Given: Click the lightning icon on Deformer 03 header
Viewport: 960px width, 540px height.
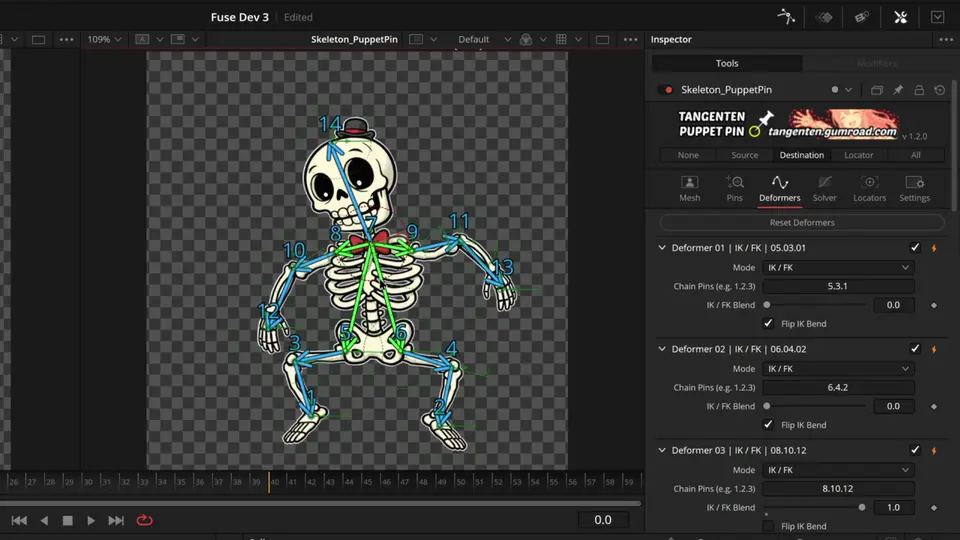Looking at the screenshot, I should (934, 451).
